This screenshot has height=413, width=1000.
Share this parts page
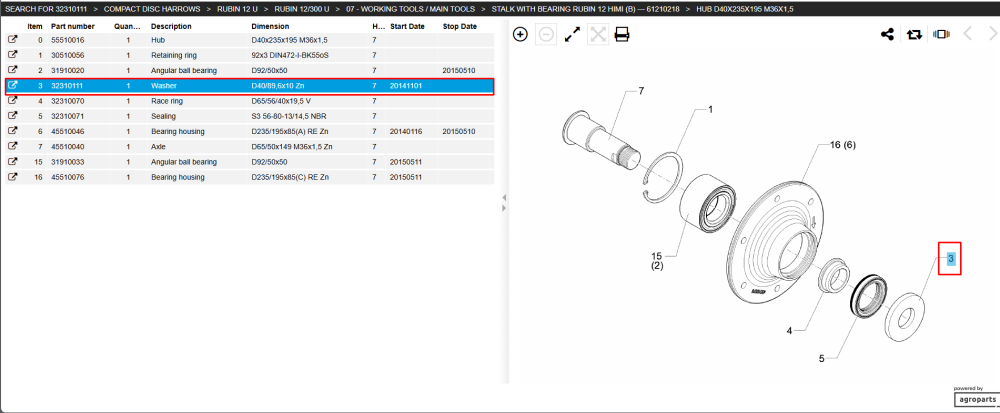(887, 34)
